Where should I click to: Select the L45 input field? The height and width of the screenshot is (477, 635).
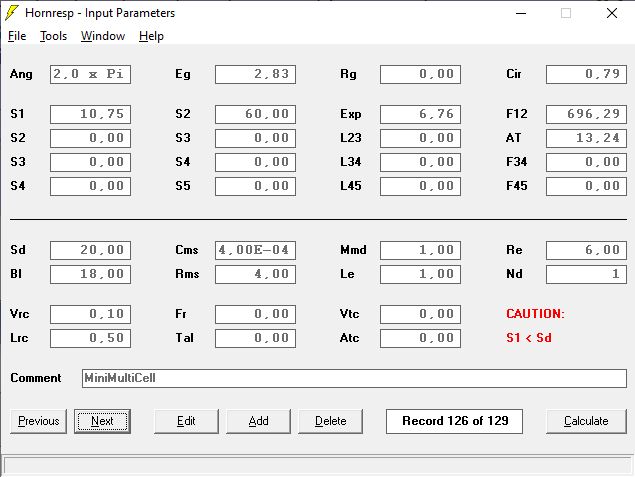pos(420,186)
